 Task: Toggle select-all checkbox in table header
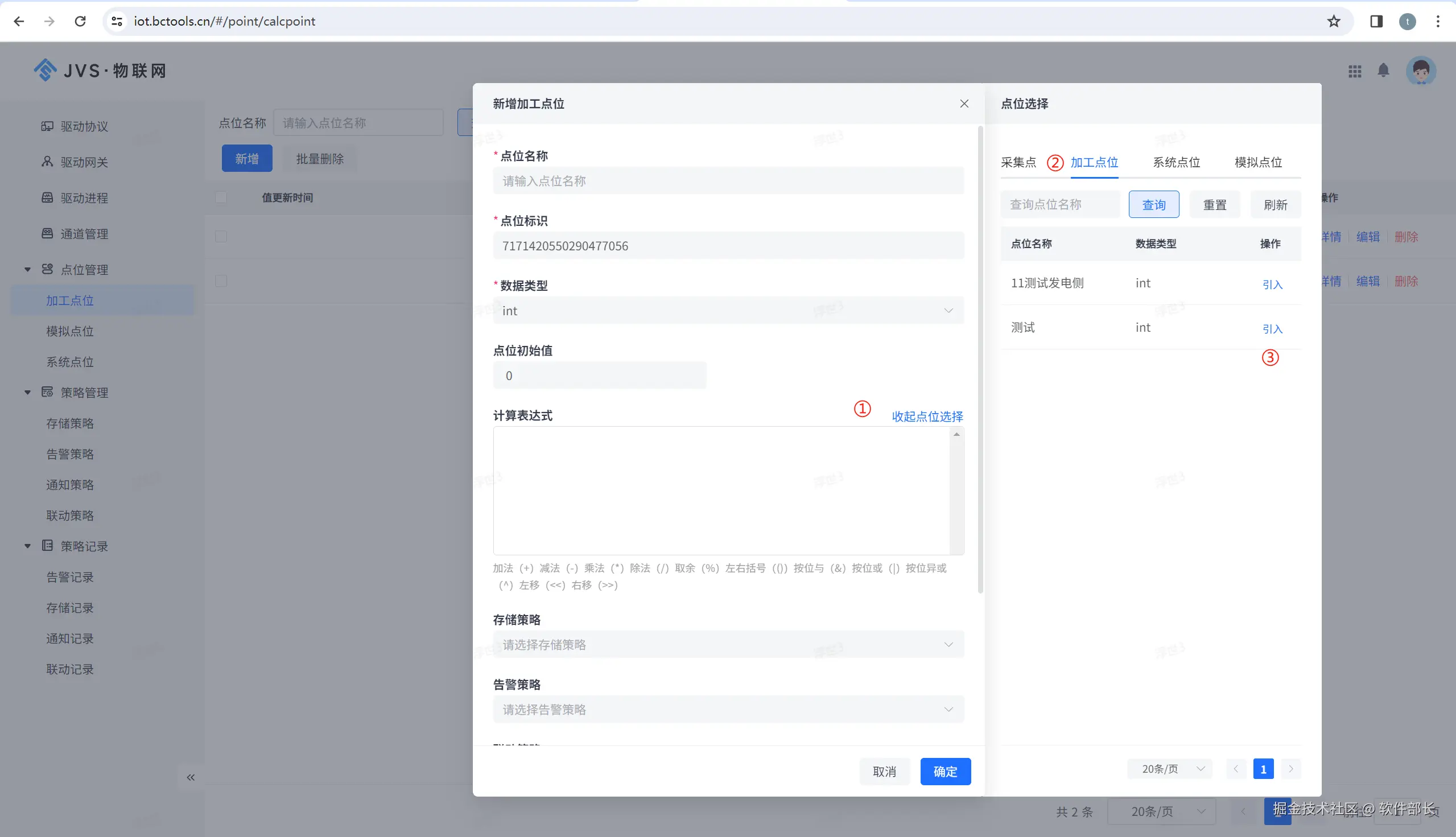pyautogui.click(x=221, y=198)
